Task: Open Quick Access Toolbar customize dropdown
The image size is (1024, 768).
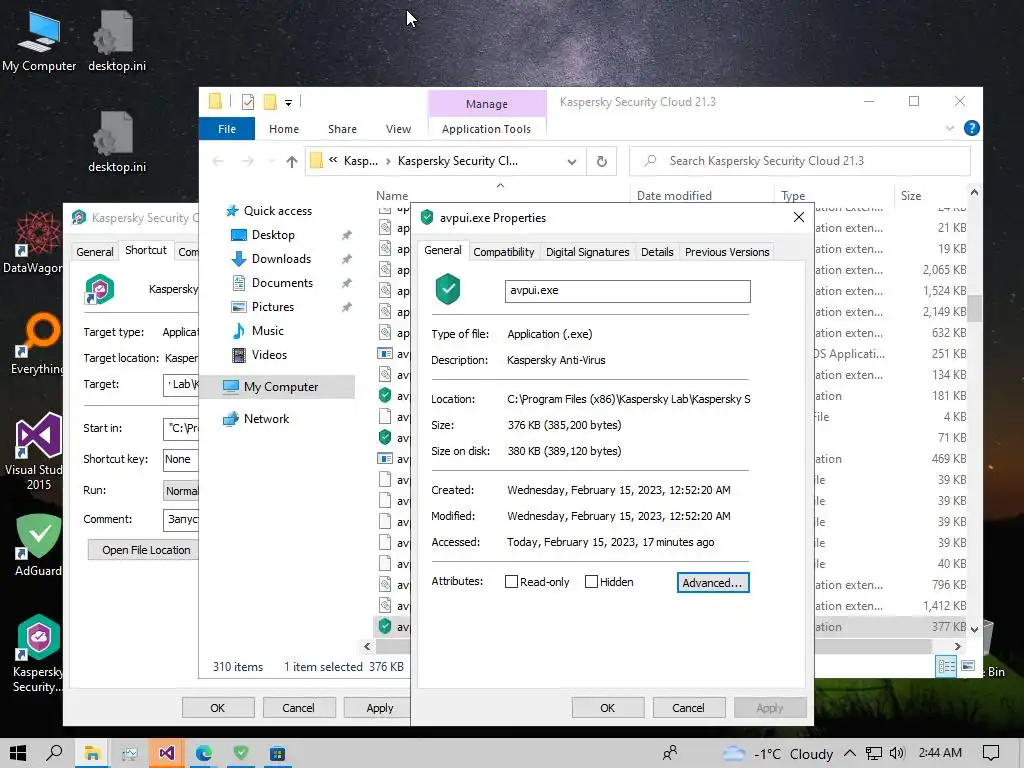Action: (x=288, y=103)
